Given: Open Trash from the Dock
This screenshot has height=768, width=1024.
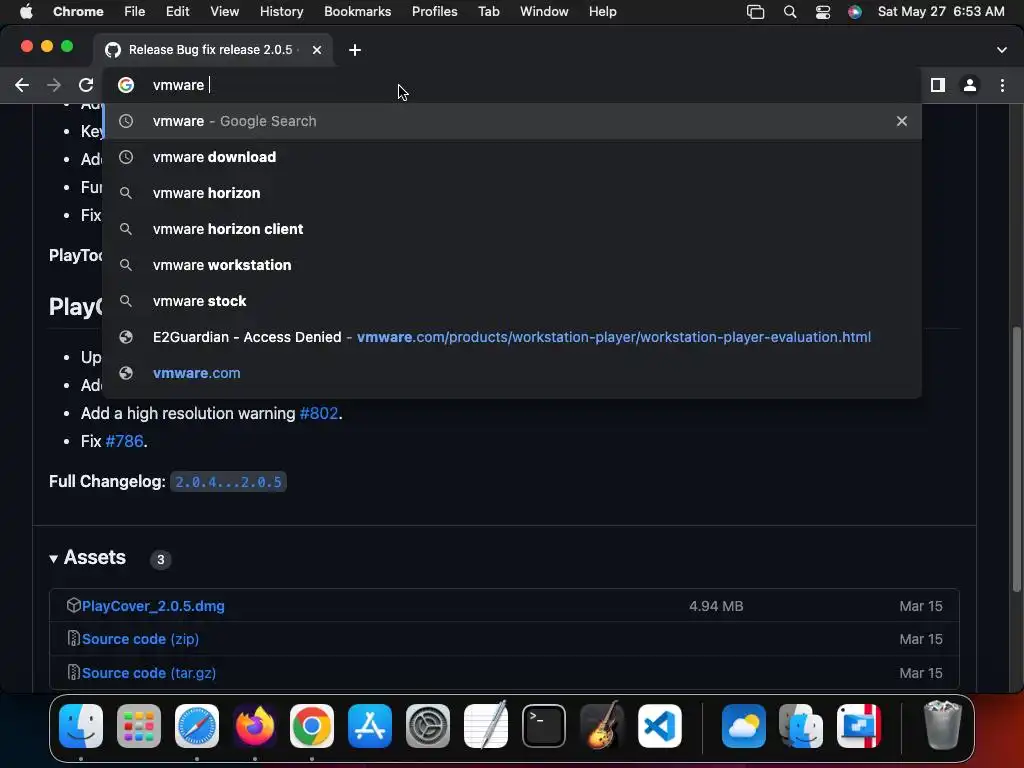Looking at the screenshot, I should coord(942,726).
